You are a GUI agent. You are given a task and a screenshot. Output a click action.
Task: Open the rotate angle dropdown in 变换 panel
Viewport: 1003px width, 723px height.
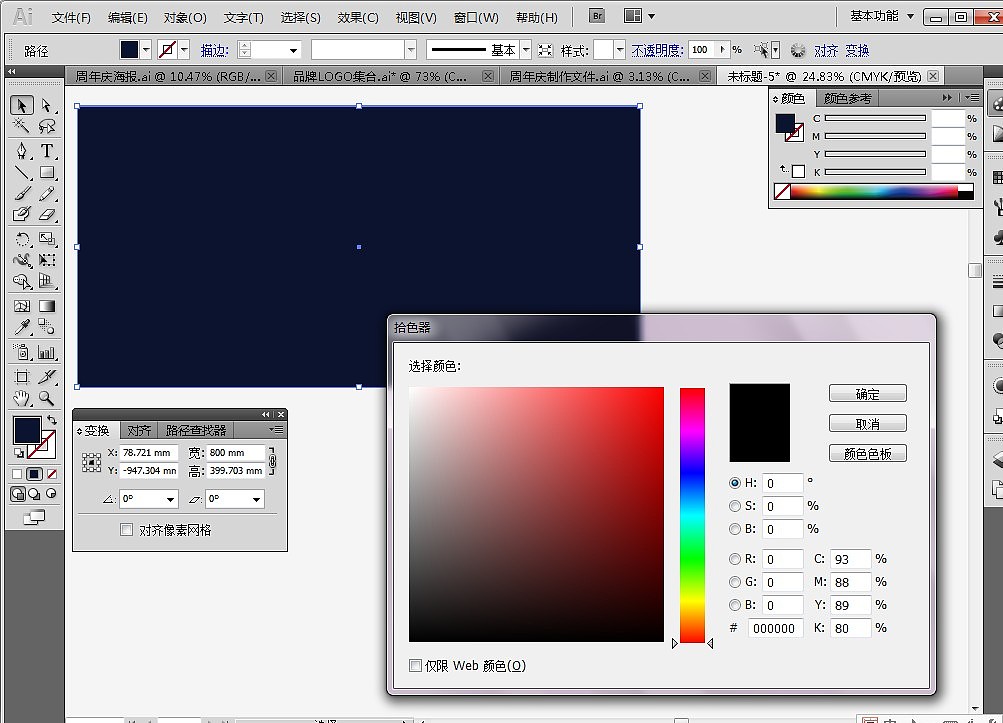pos(170,499)
